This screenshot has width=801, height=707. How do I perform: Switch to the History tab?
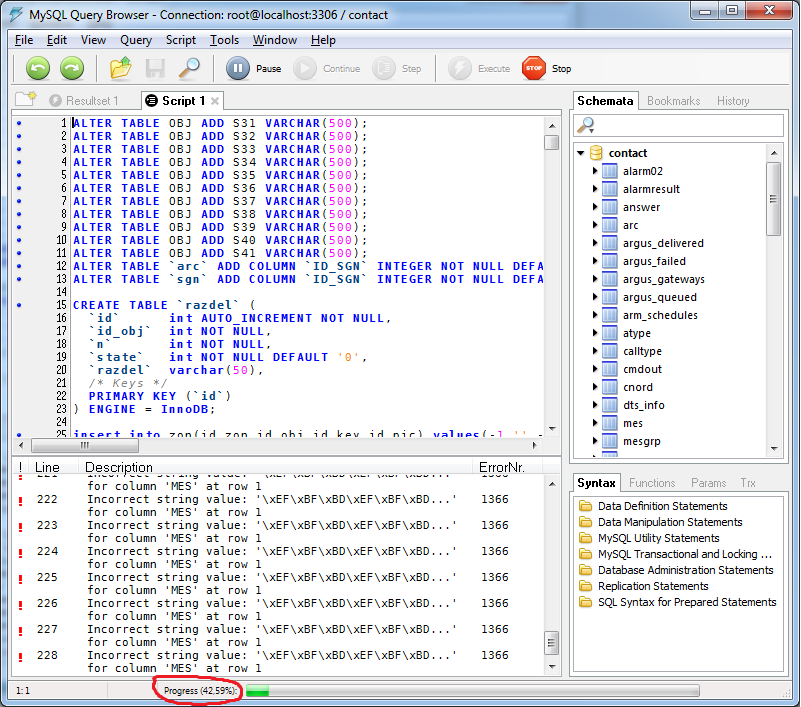[x=733, y=101]
